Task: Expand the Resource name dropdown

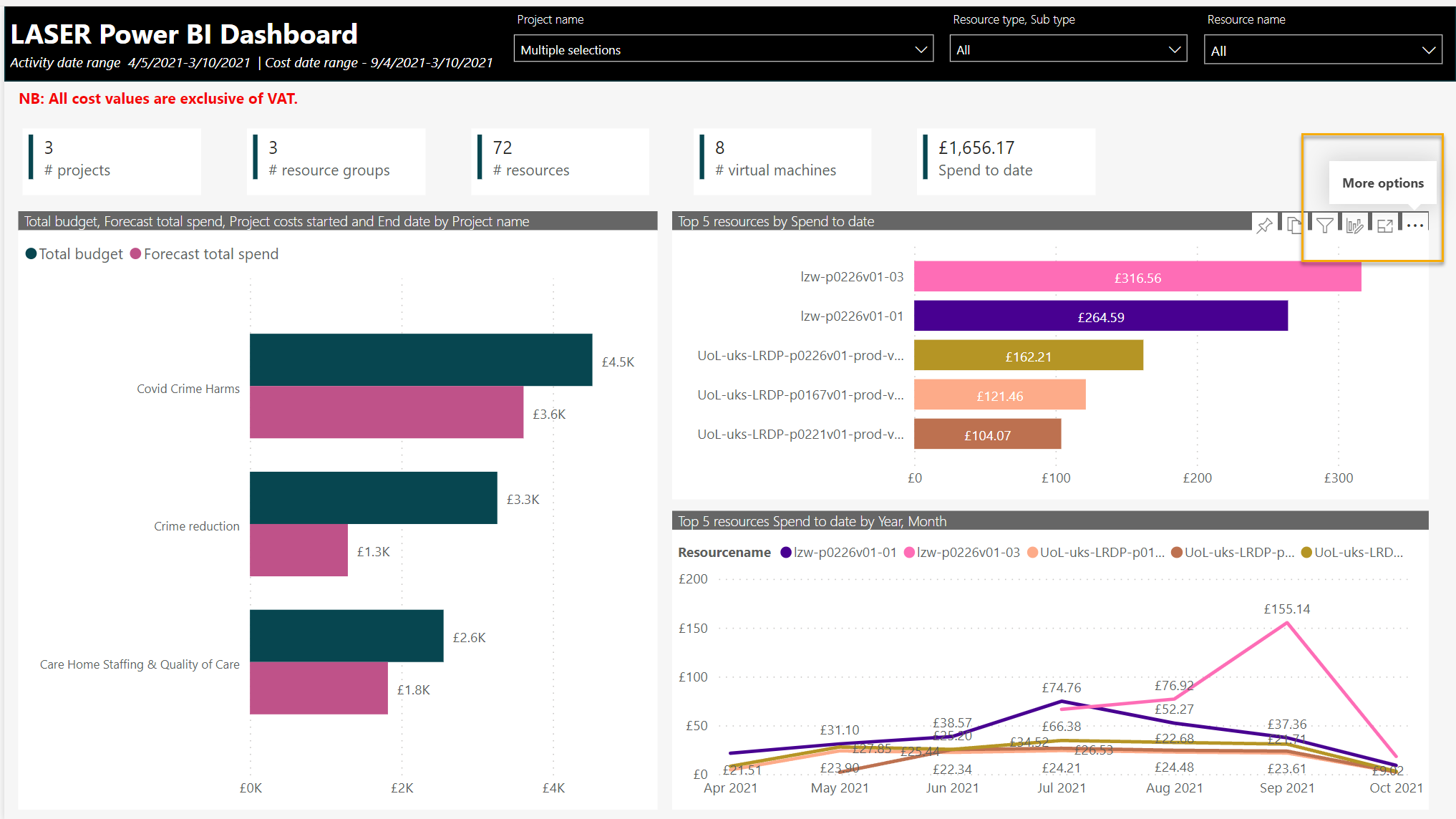Action: coord(1323,50)
